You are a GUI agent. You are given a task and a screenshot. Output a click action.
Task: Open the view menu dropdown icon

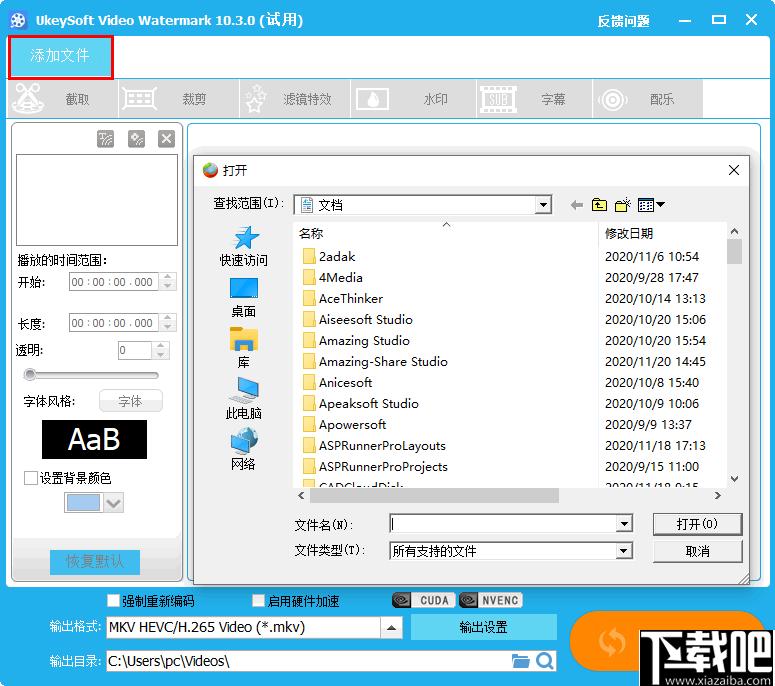pos(651,205)
